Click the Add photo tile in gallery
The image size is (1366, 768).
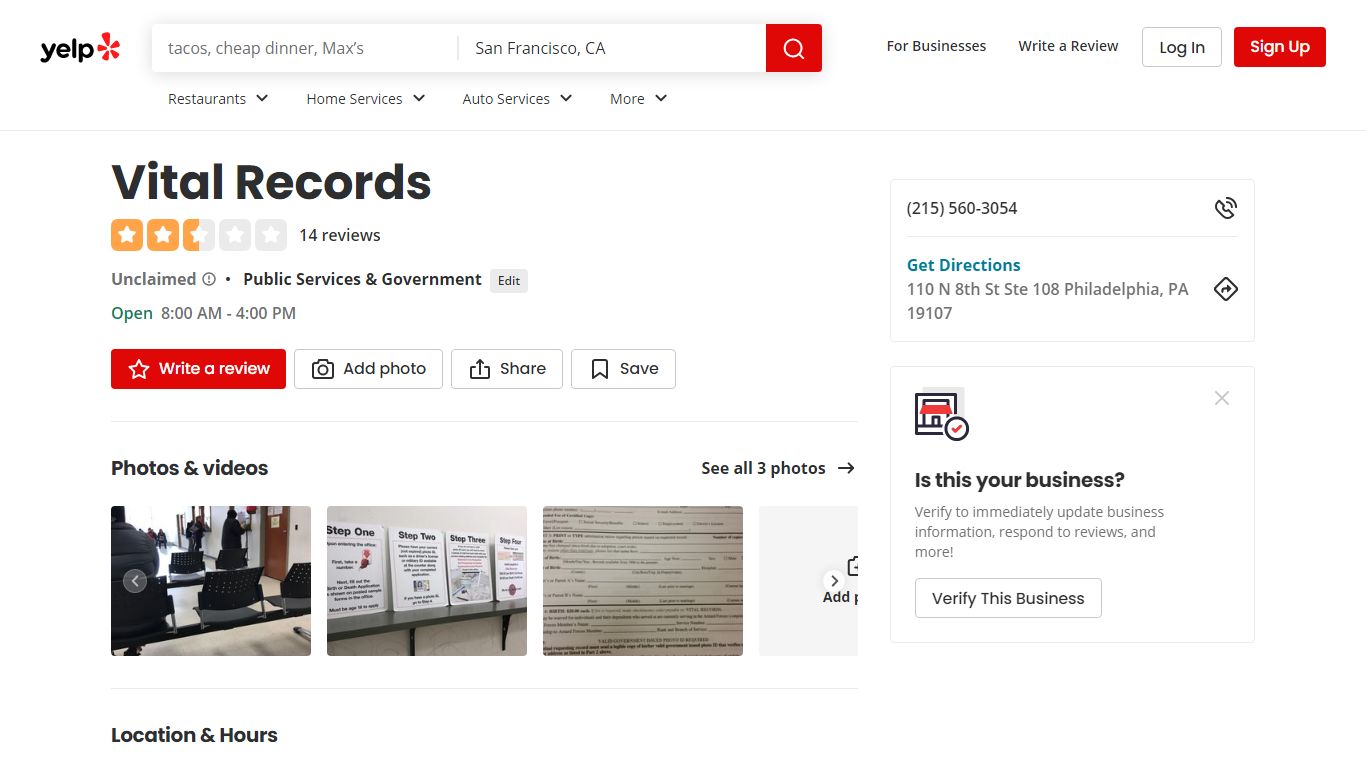809,581
